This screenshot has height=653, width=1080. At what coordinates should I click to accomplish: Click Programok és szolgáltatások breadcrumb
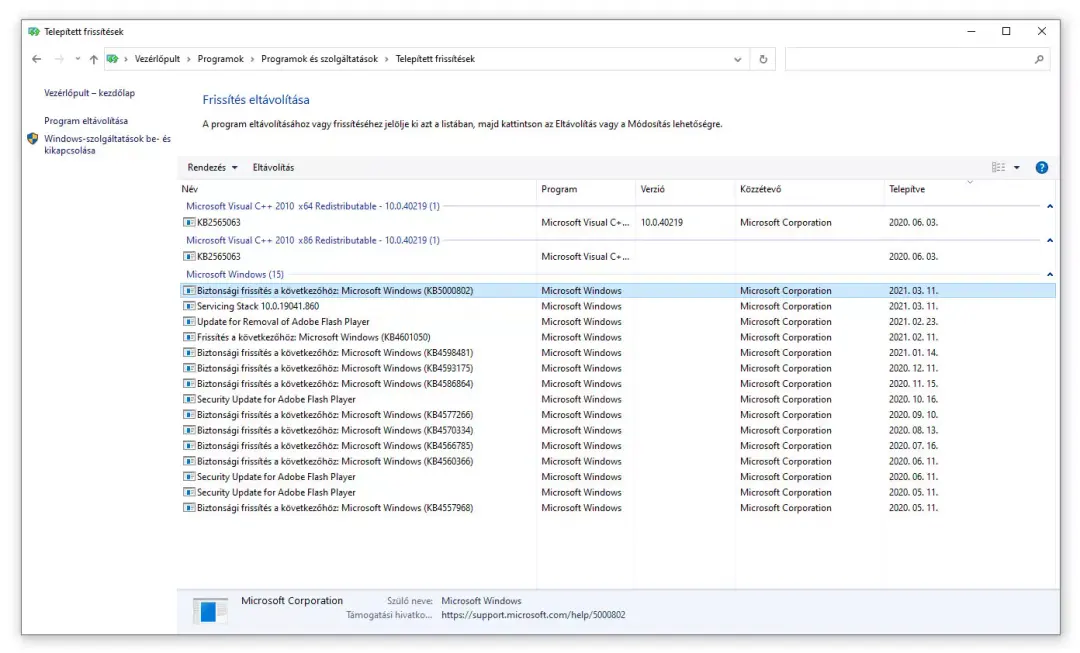click(320, 59)
